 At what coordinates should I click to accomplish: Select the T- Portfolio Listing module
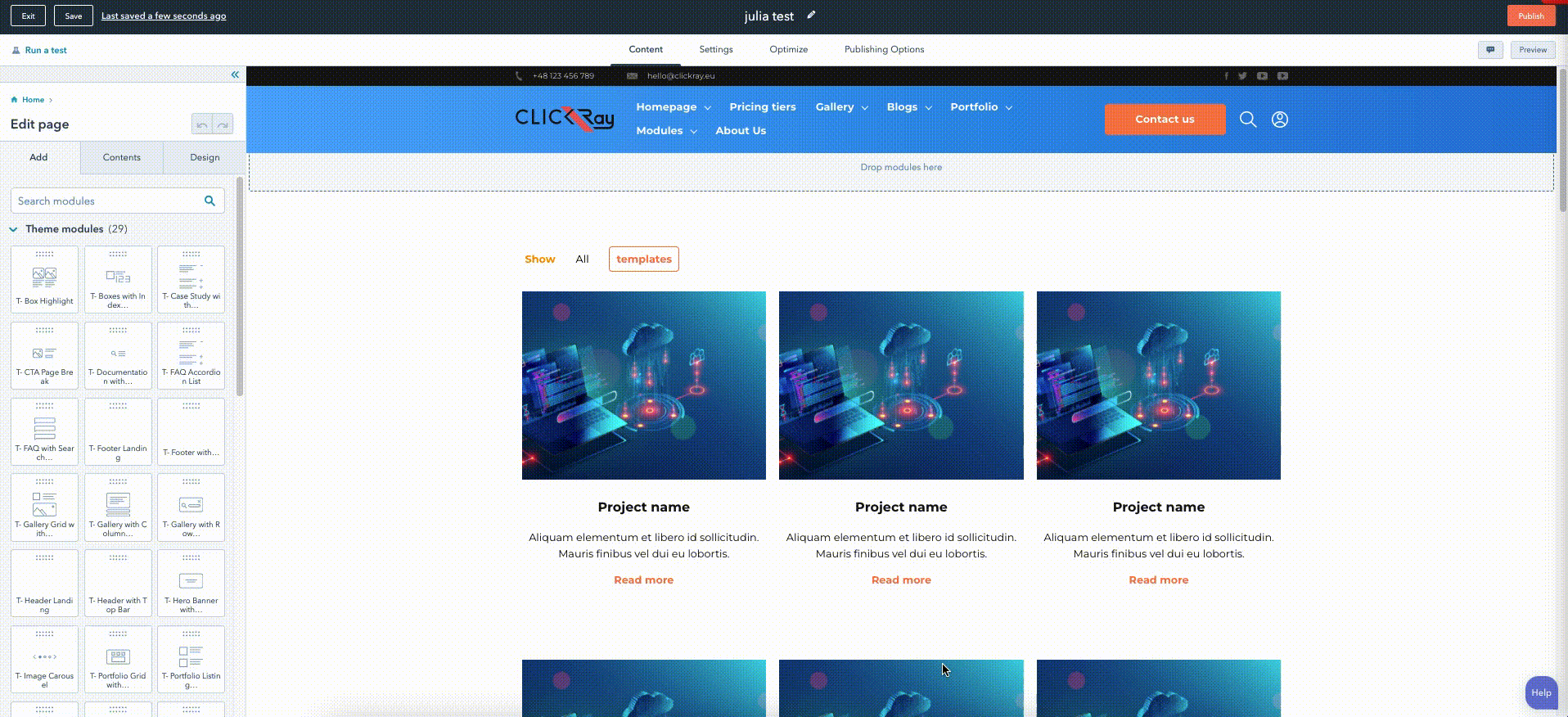(191, 660)
